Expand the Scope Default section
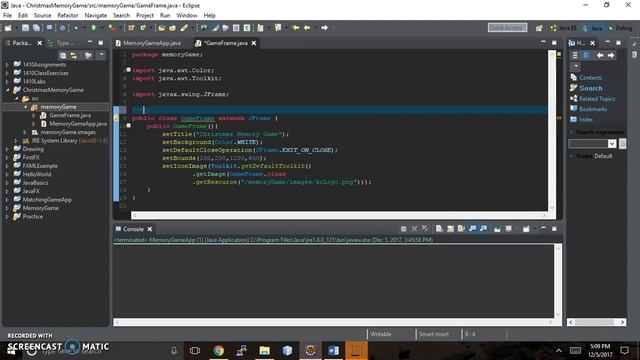This screenshot has height=360, width=640. pyautogui.click(x=571, y=156)
